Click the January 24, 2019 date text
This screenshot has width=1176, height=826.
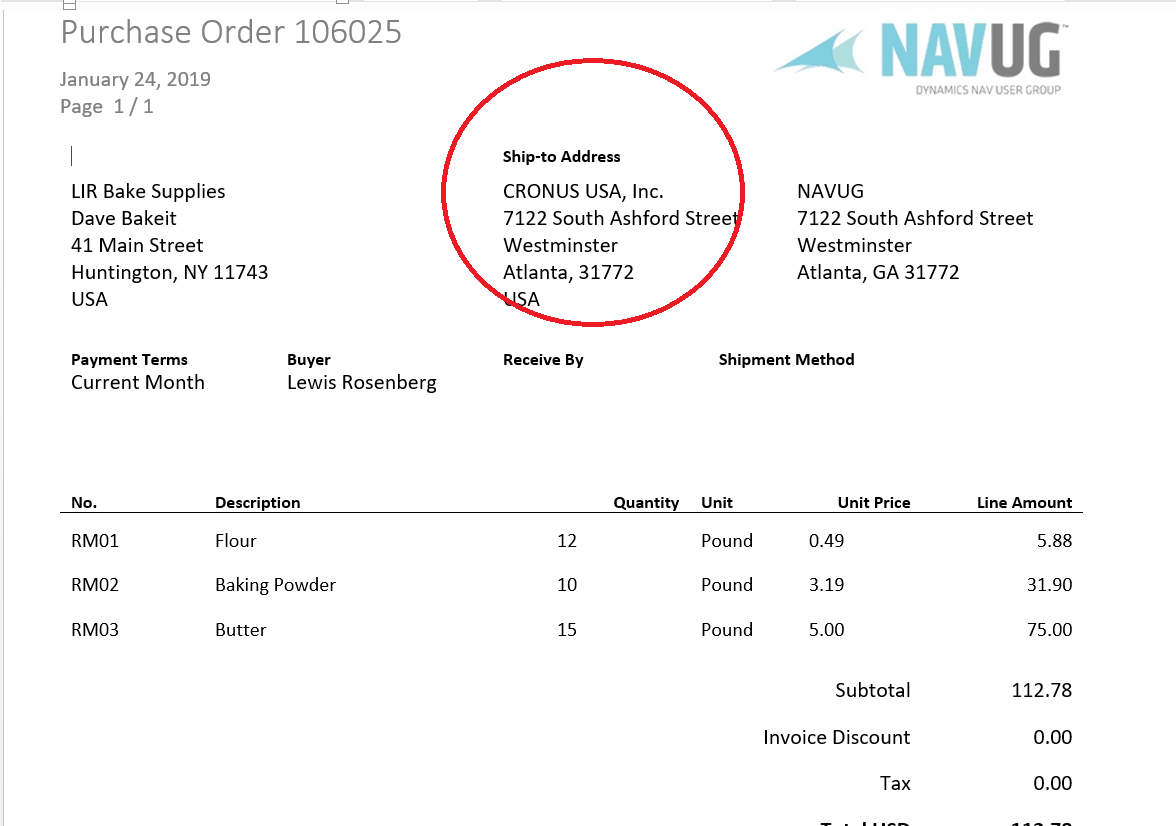(x=135, y=80)
